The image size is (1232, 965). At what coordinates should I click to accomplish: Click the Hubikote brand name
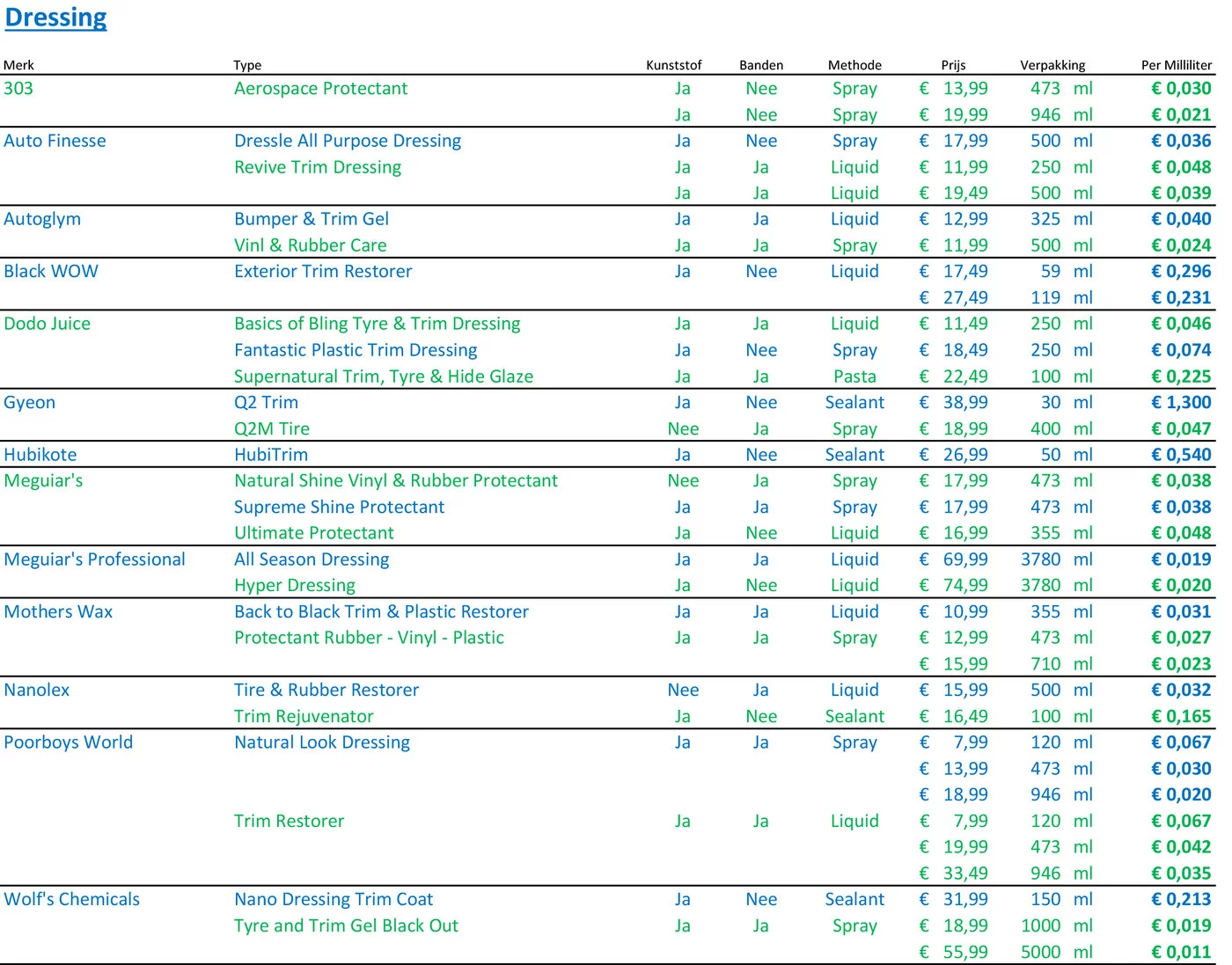(x=40, y=455)
